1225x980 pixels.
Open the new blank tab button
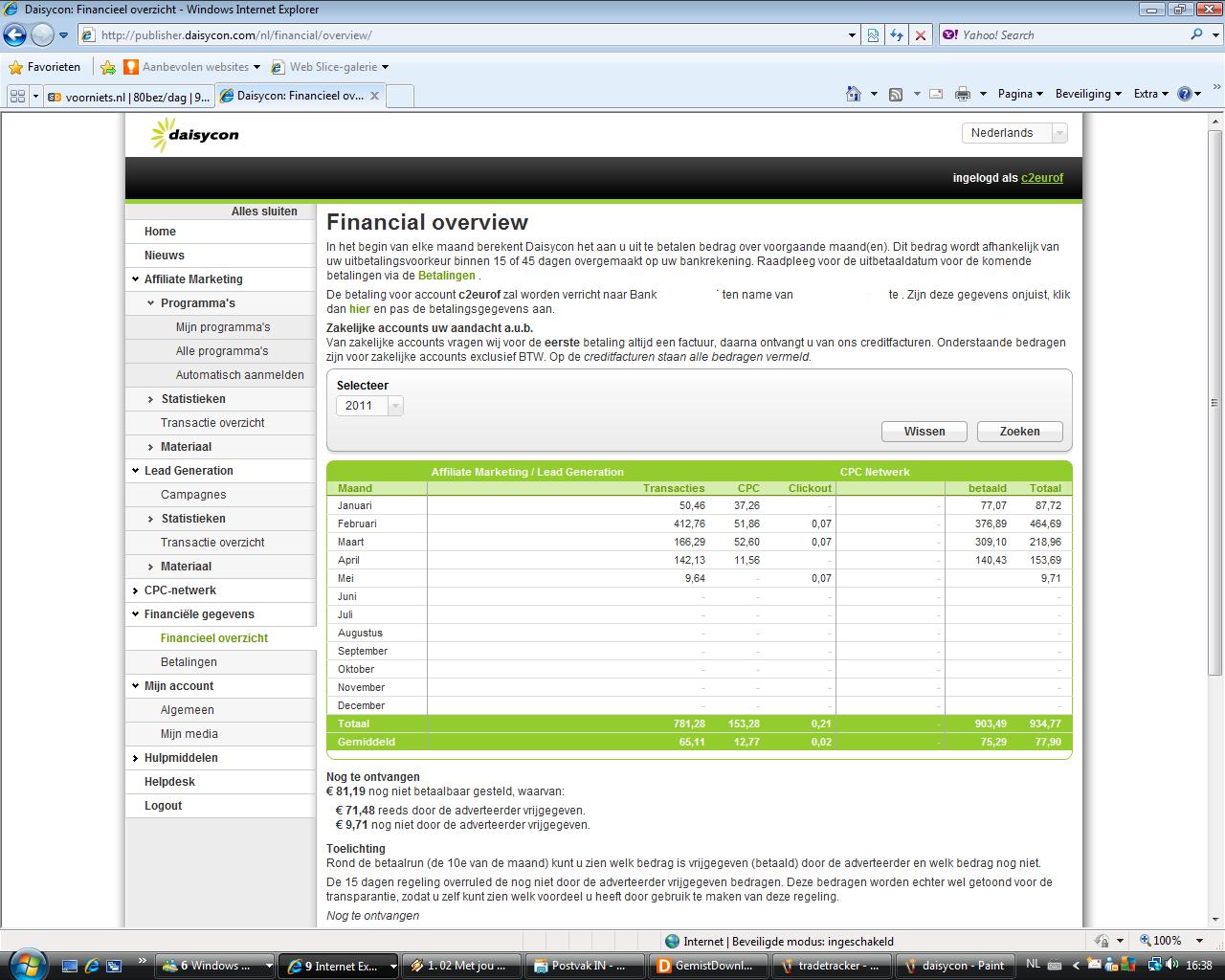coord(400,96)
